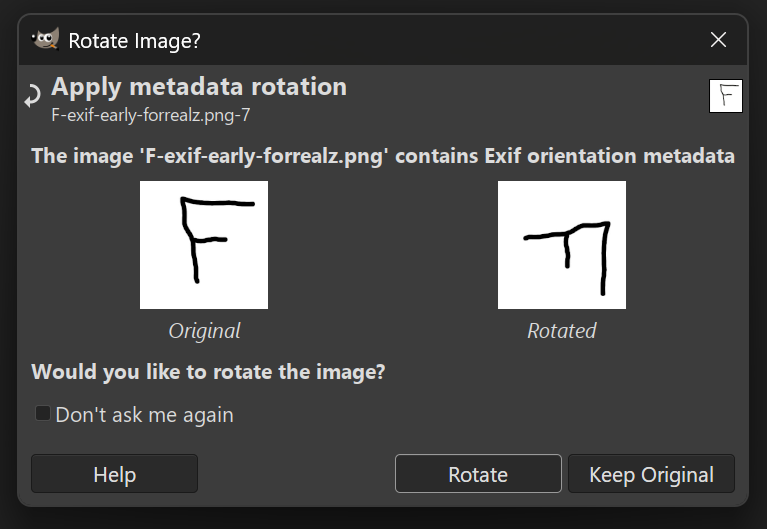767x529 pixels.
Task: Choose the Keep Original button
Action: pyautogui.click(x=651, y=474)
